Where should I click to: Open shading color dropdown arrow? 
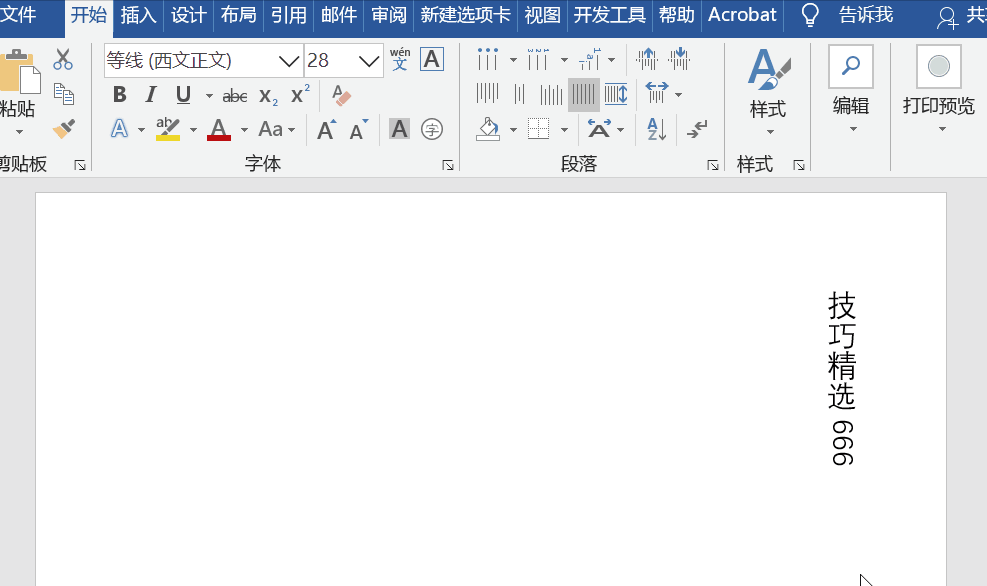click(x=513, y=130)
